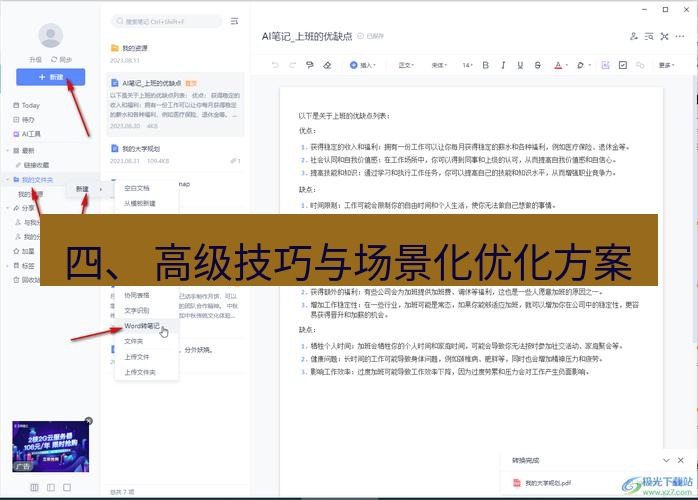Open the three-dot more options menu
698x500 pixels.
point(680,37)
